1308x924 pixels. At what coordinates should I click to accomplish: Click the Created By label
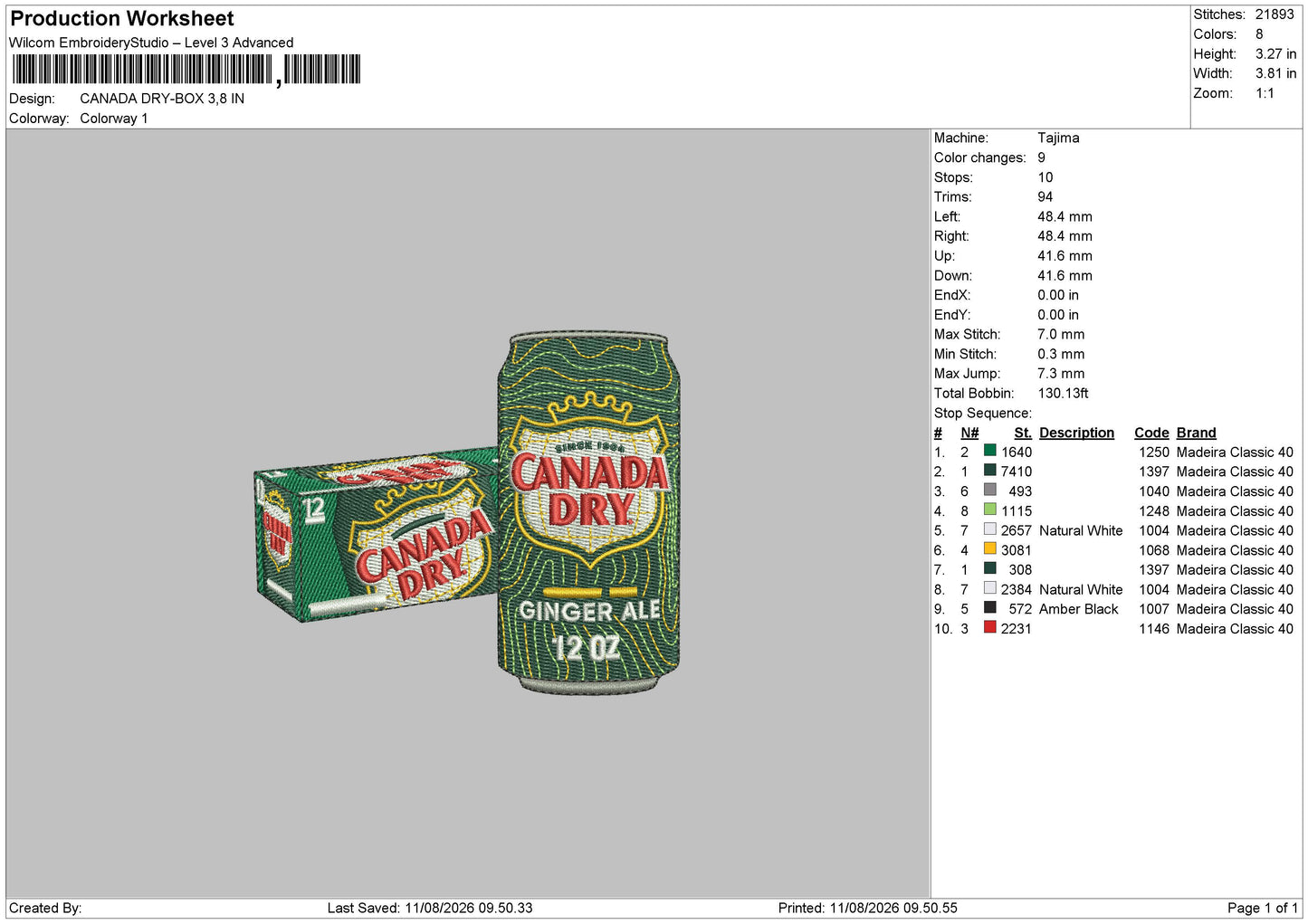click(45, 908)
